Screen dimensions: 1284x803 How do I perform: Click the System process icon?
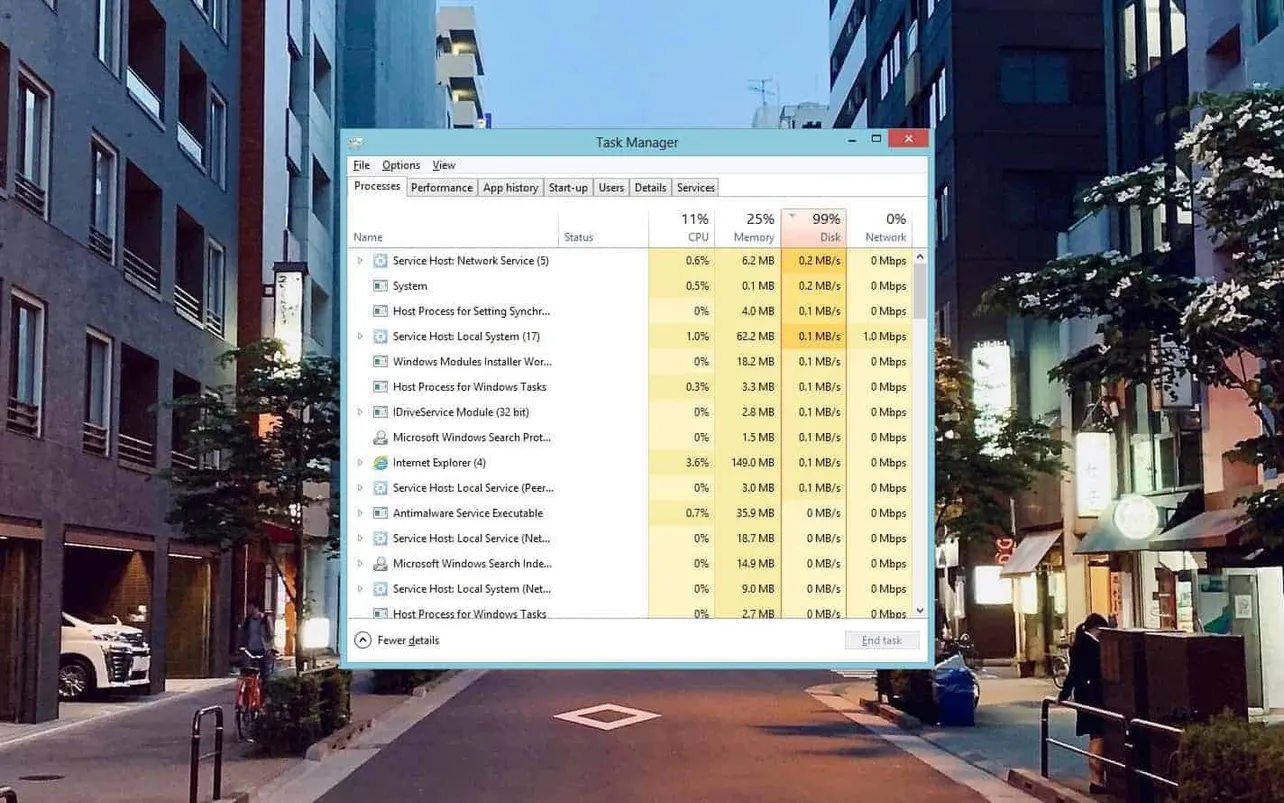click(x=380, y=286)
